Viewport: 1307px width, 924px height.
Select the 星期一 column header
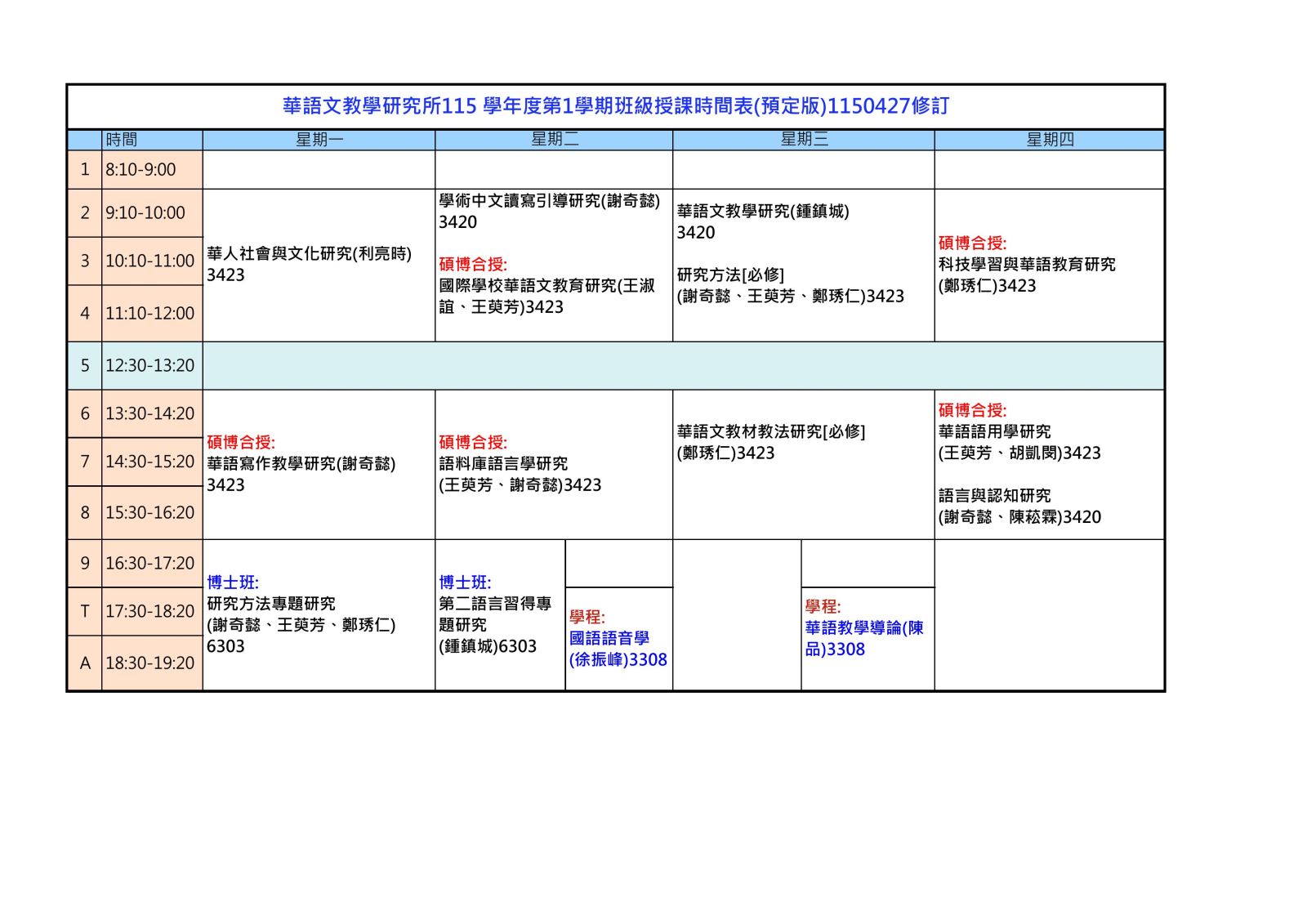(319, 140)
